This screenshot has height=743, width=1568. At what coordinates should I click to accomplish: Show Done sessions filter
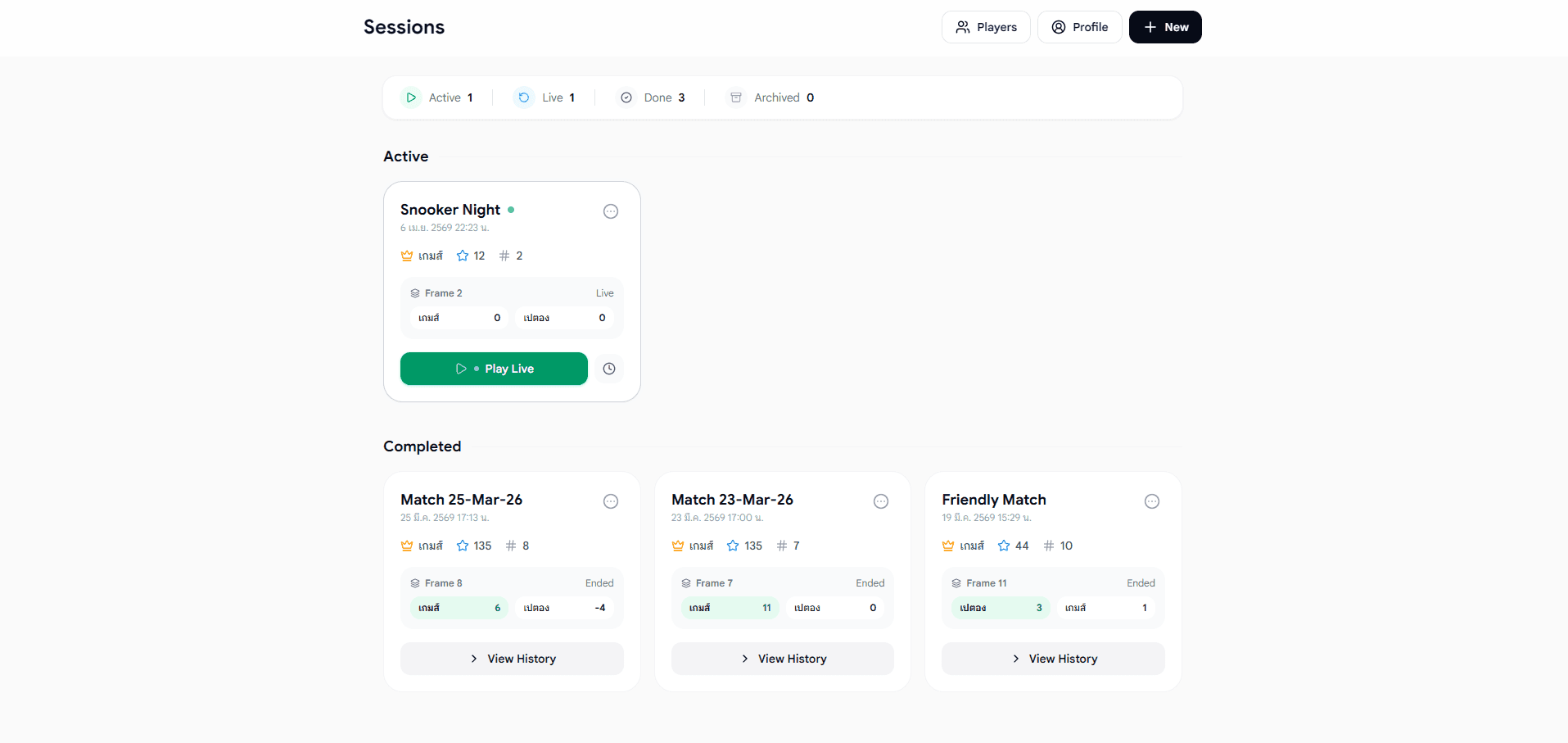click(652, 97)
